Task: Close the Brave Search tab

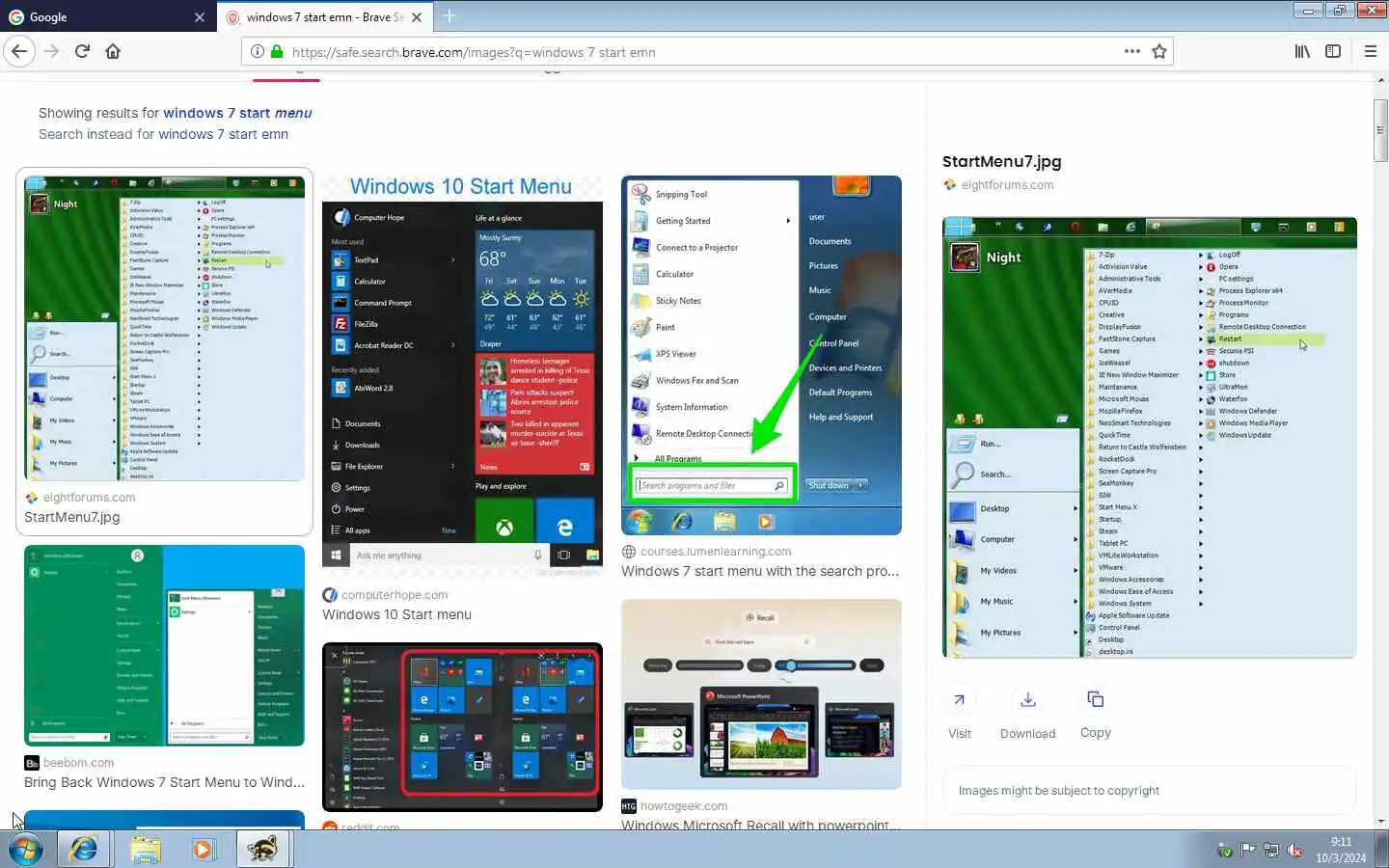Action: point(417,16)
